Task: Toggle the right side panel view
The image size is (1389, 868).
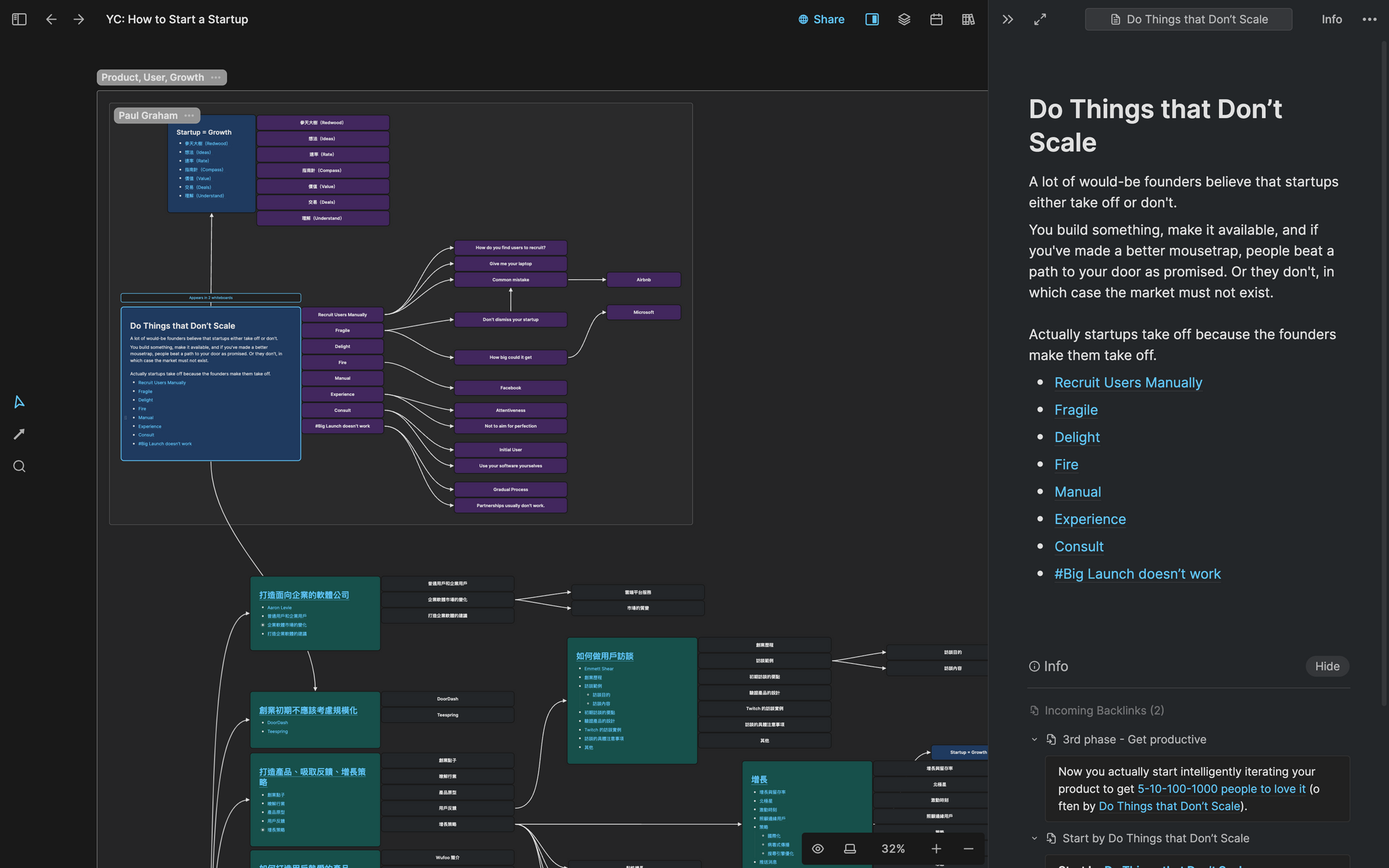Action: [872, 19]
